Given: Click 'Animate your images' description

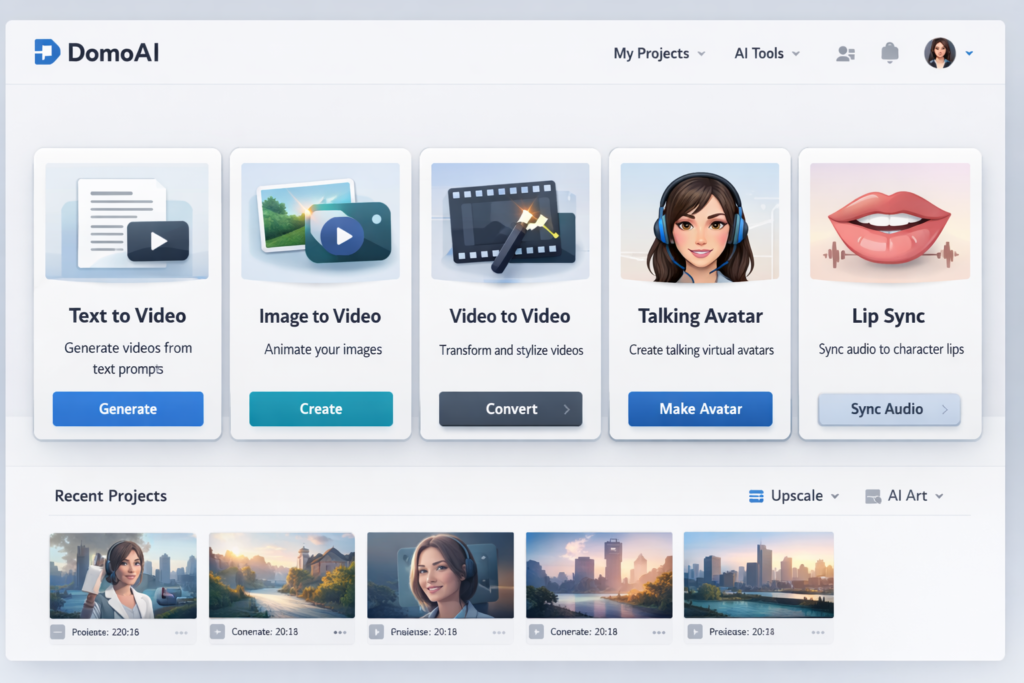Looking at the screenshot, I should click(323, 350).
